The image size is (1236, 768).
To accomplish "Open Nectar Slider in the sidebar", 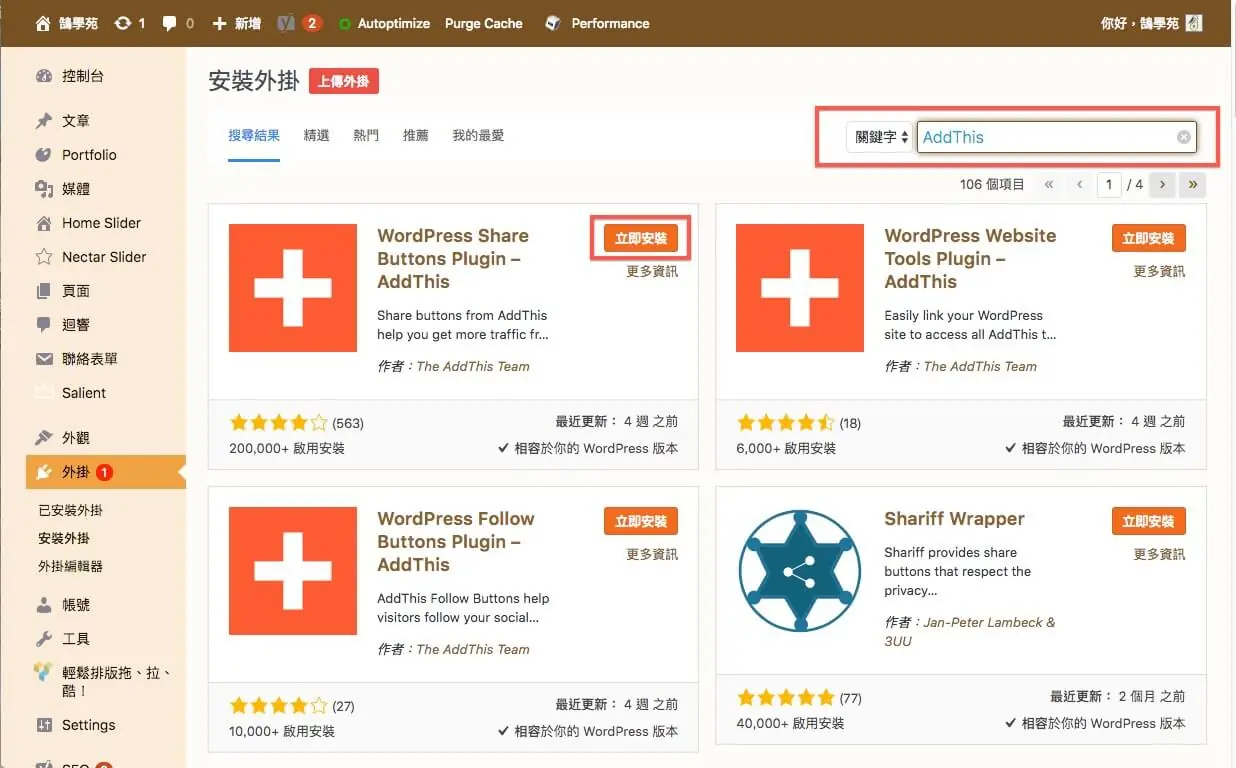I will [x=106, y=256].
